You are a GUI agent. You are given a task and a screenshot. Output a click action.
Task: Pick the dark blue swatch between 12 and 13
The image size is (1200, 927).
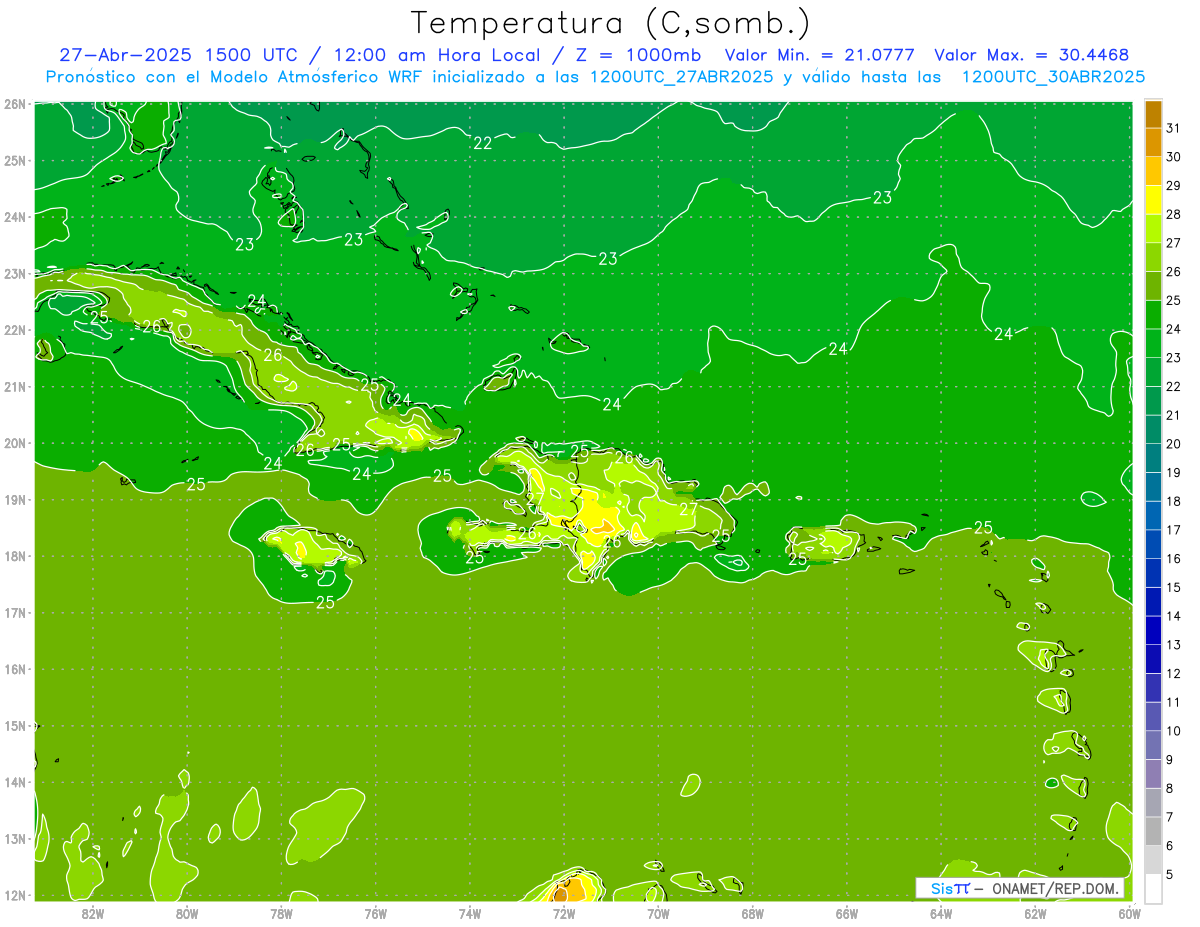[1153, 659]
